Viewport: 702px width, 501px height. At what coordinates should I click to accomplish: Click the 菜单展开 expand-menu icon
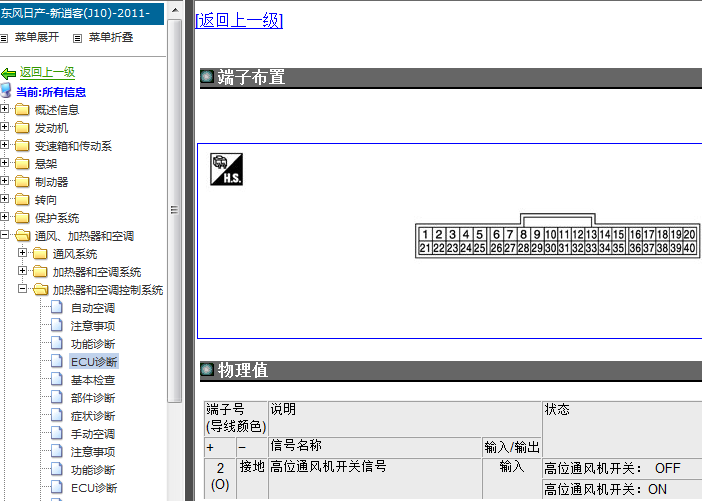tap(4, 39)
